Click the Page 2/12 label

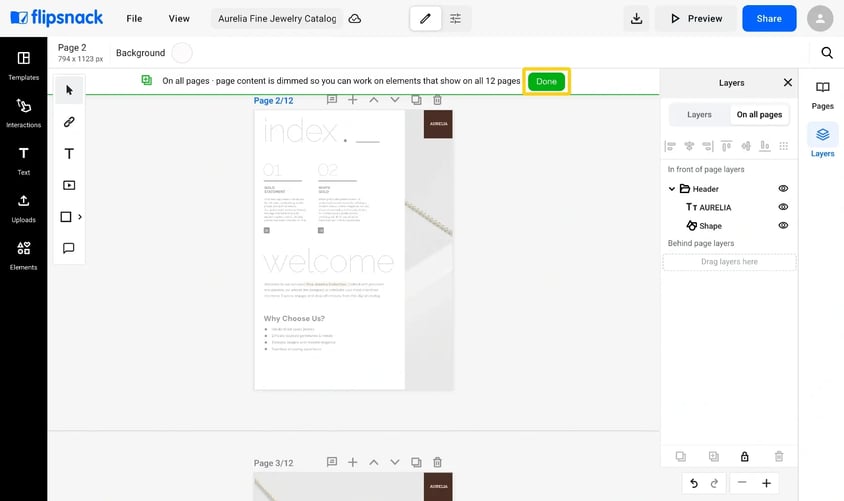pyautogui.click(x=273, y=101)
